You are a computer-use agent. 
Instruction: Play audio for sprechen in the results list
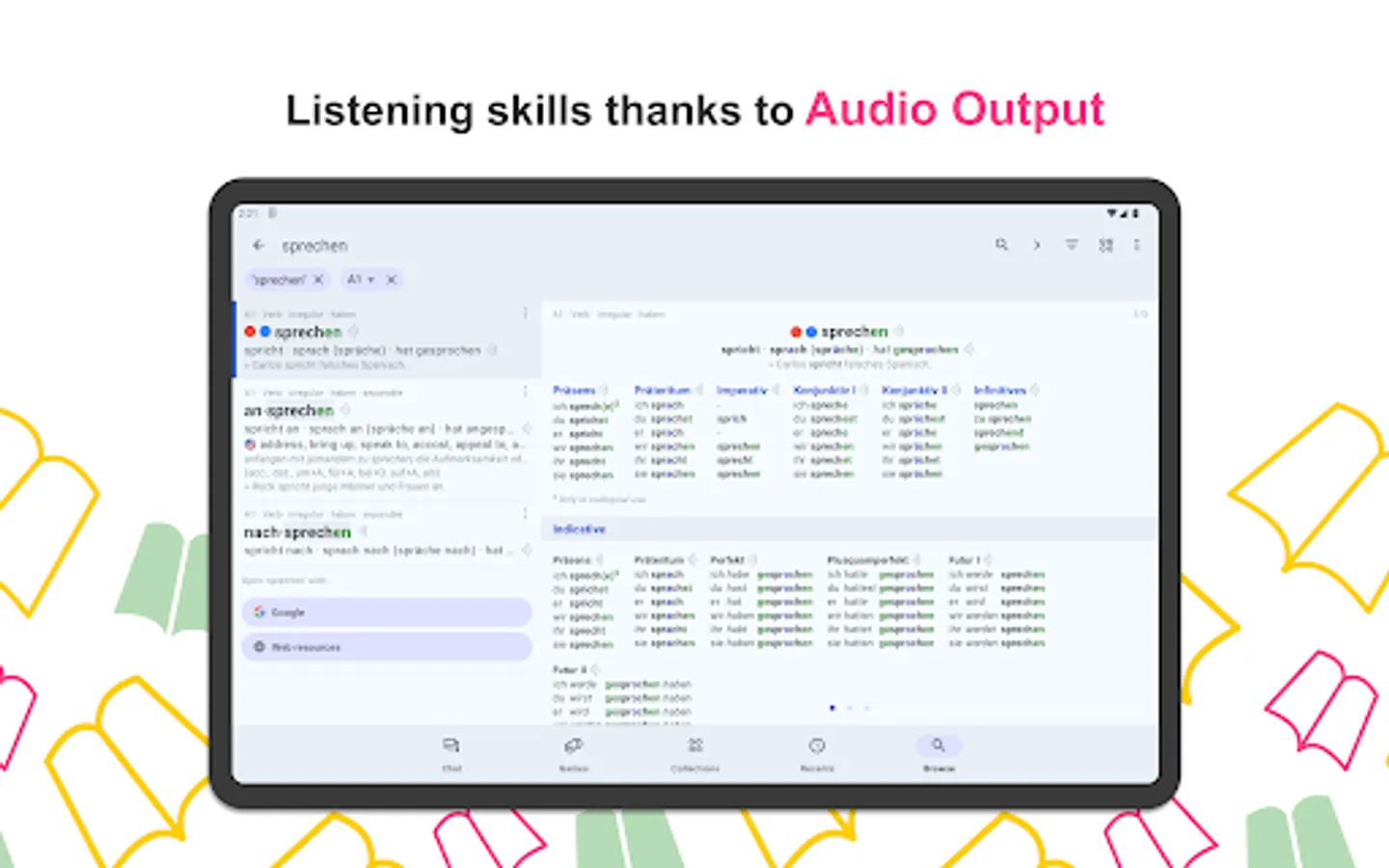point(354,332)
